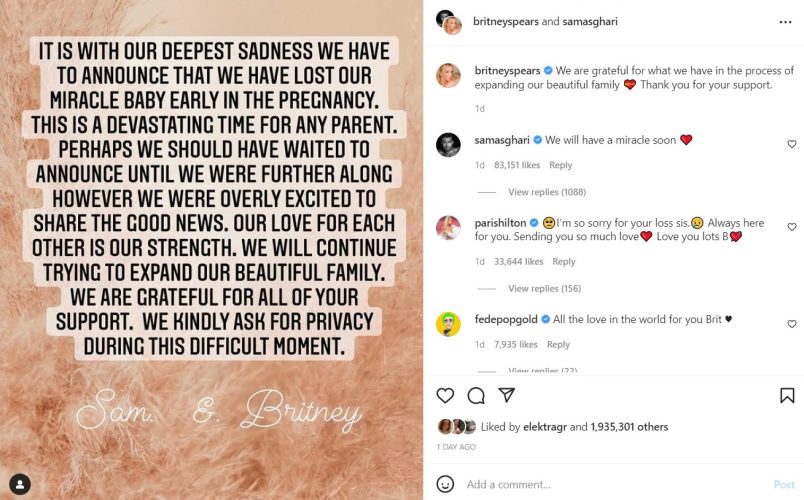Open britneyspears profile in header
Viewport: 804px width, 500px height.
506,22
